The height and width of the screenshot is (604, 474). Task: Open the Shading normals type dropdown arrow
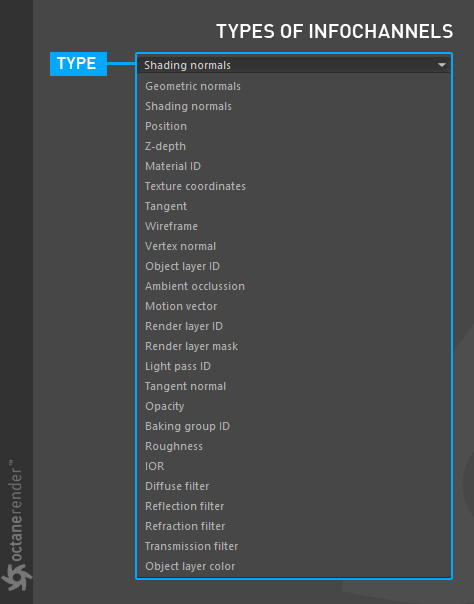pyautogui.click(x=442, y=65)
